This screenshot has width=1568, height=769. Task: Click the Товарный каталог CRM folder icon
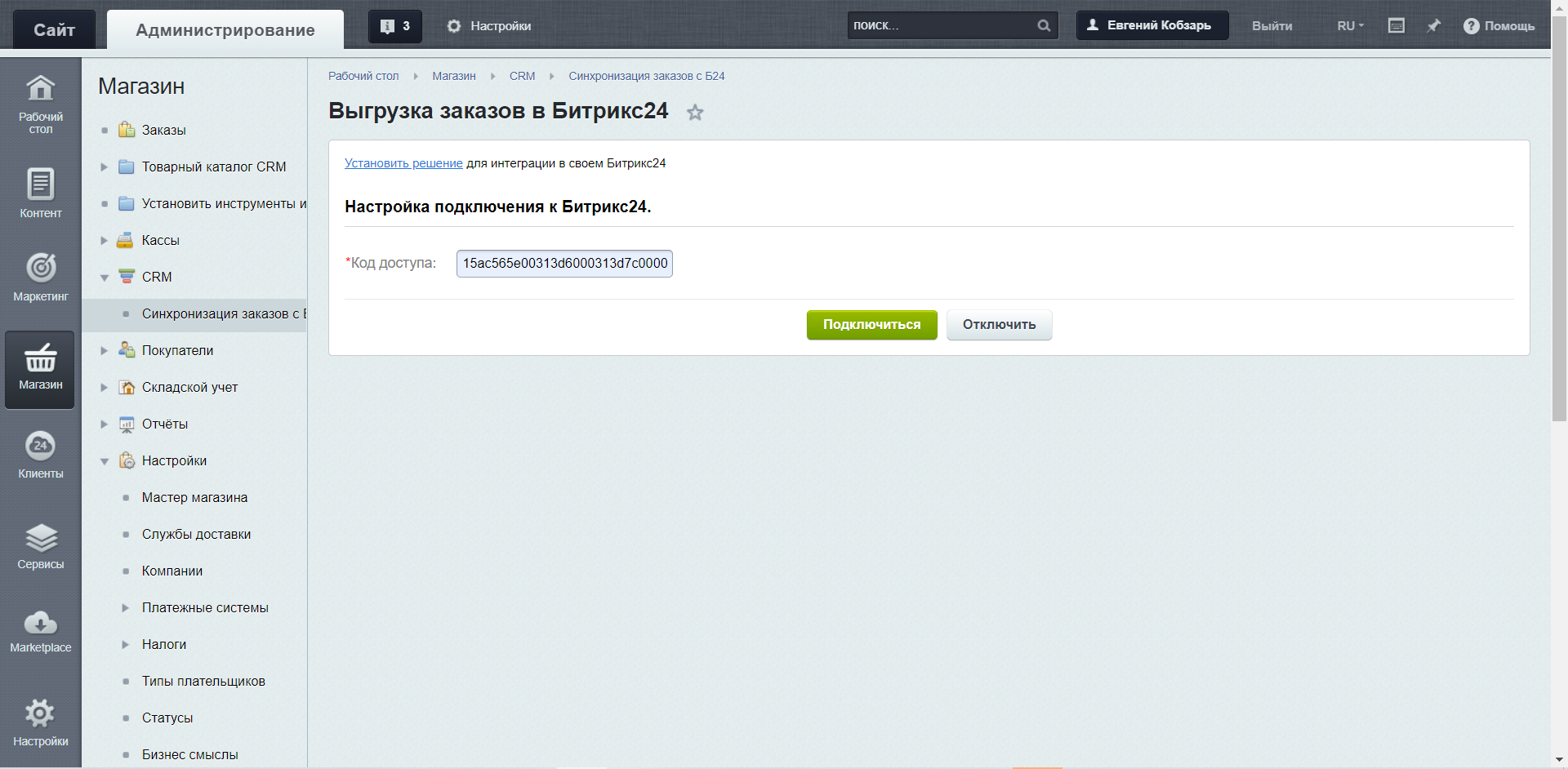tap(126, 167)
